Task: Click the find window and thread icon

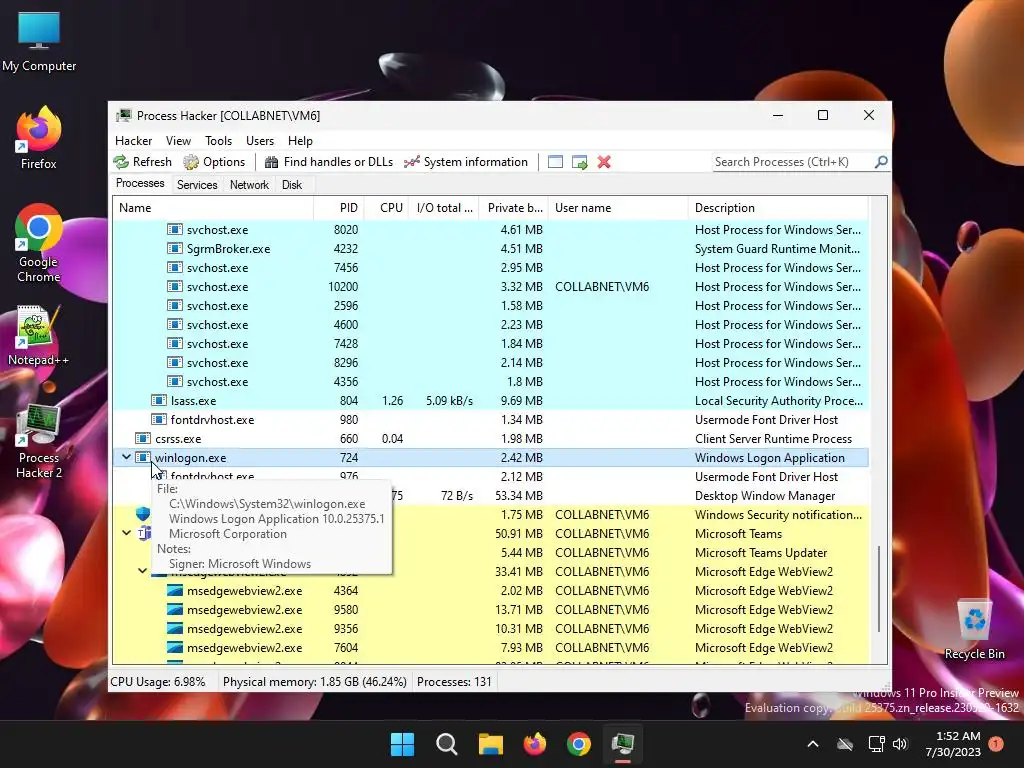Action: (579, 162)
